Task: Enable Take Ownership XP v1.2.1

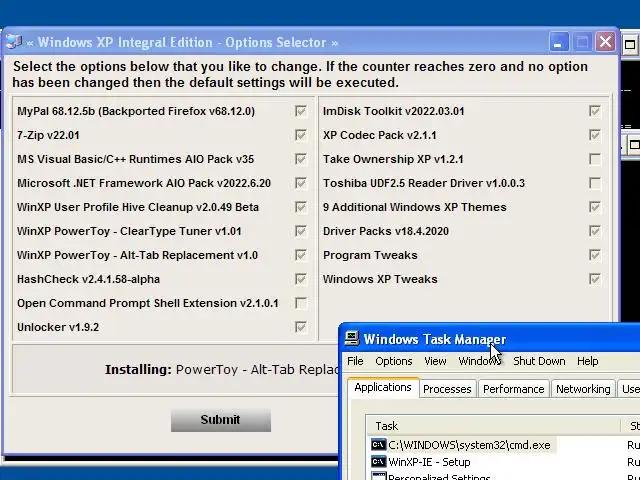Action: point(595,159)
